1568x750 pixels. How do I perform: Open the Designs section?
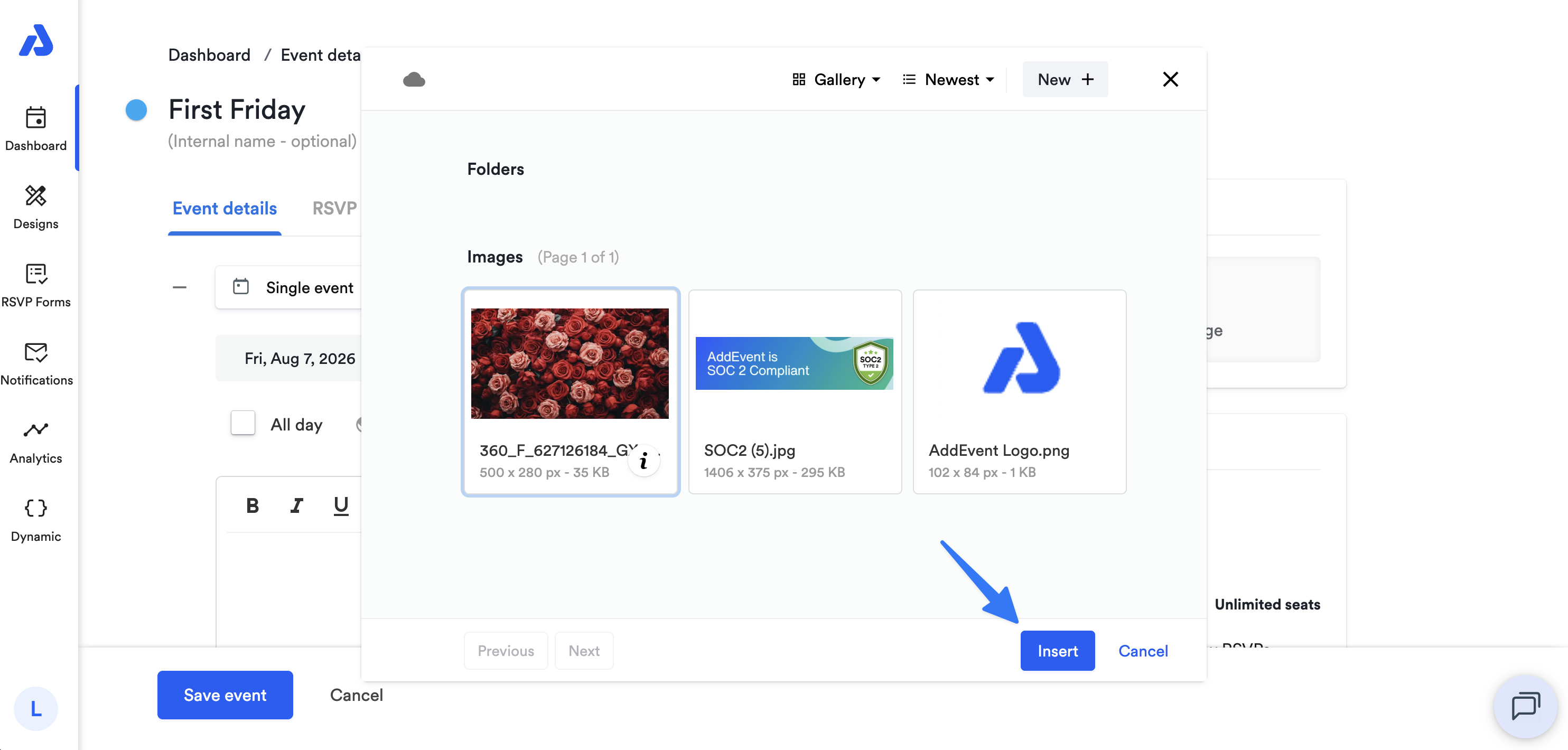coord(36,207)
